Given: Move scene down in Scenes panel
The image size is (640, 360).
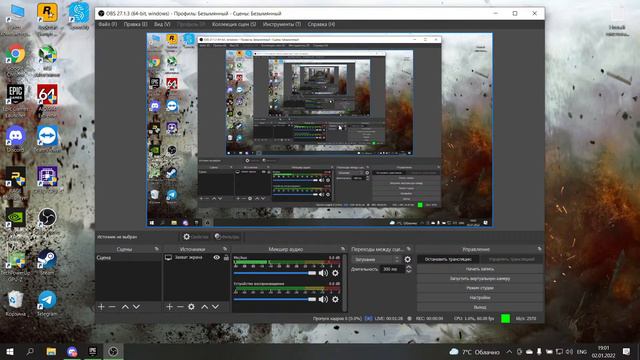Looking at the screenshot, I should [x=136, y=307].
